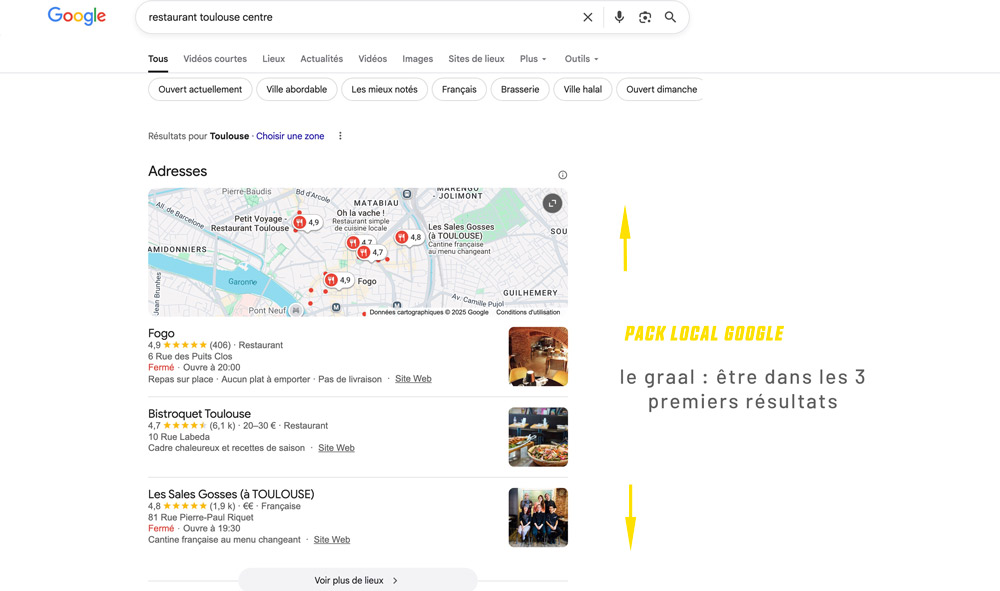Open the Les Sales Gosses photo thumbnail
This screenshot has width=1000, height=591.
pos(537,517)
